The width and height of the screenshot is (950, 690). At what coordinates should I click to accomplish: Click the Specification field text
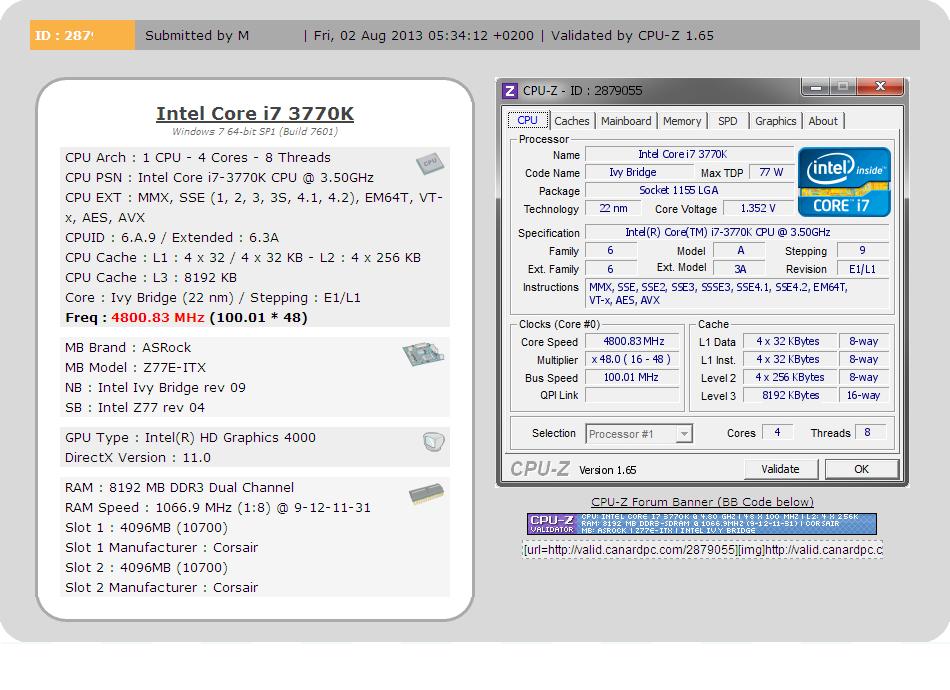tap(737, 233)
